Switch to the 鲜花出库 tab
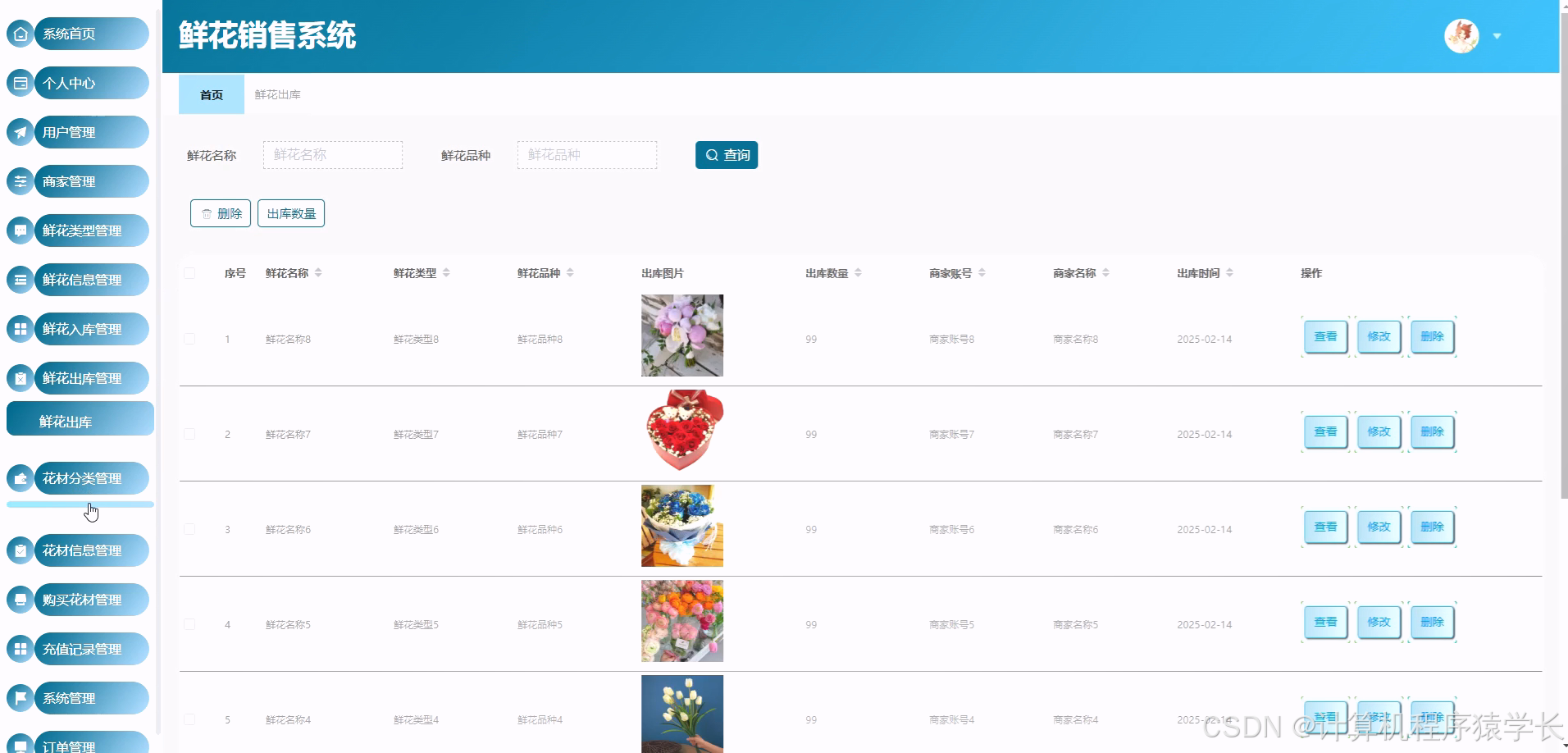Screen dimensions: 1568x753 (x=277, y=94)
